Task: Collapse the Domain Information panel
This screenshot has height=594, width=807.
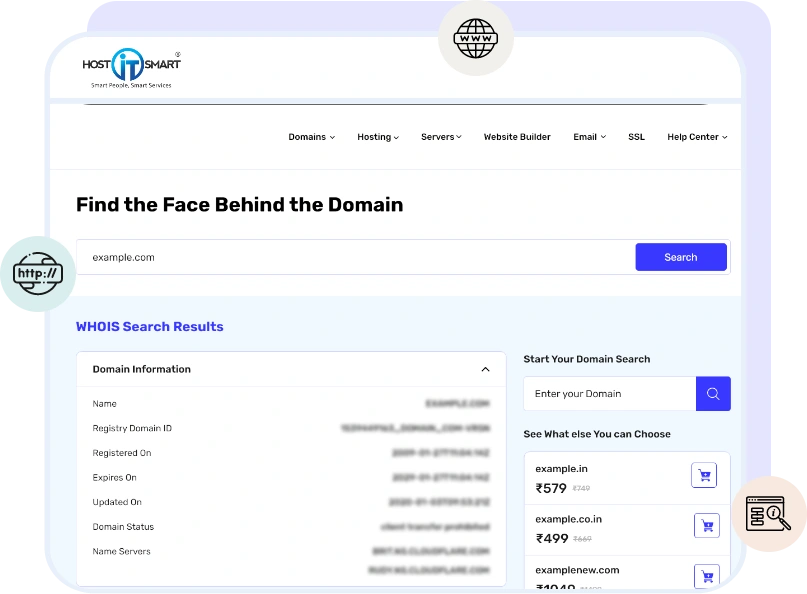Action: [485, 369]
